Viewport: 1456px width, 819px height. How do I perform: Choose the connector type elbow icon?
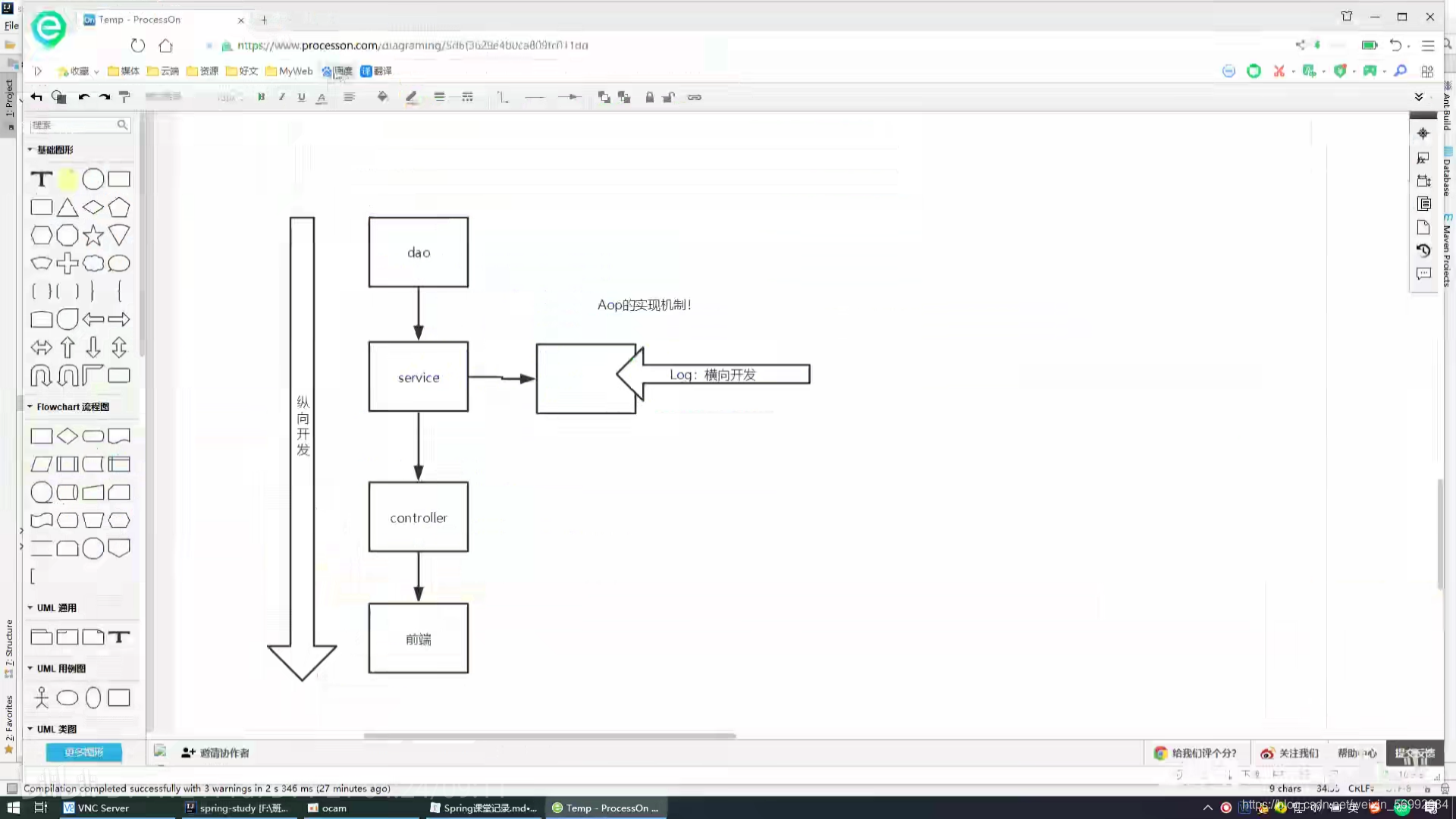pyautogui.click(x=503, y=97)
